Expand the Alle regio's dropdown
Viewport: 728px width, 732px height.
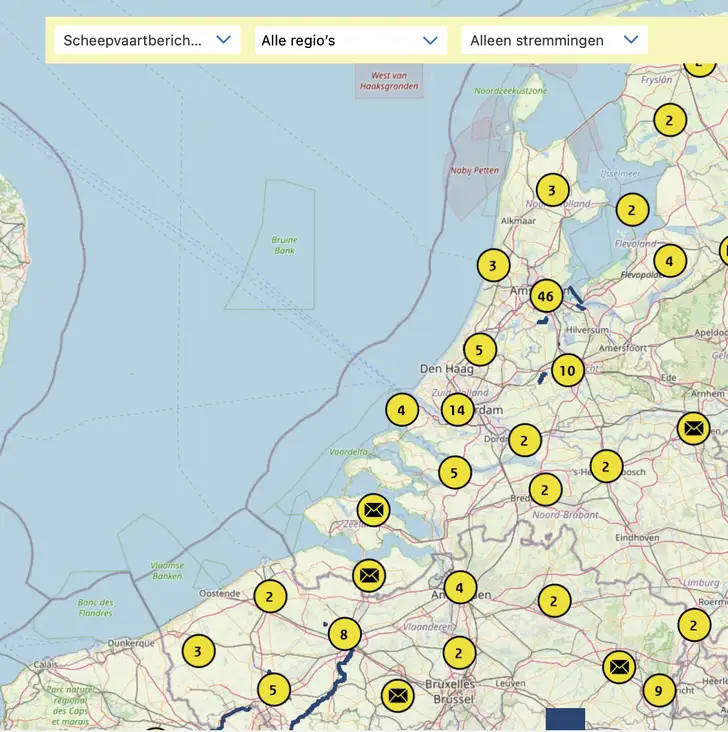[x=349, y=40]
